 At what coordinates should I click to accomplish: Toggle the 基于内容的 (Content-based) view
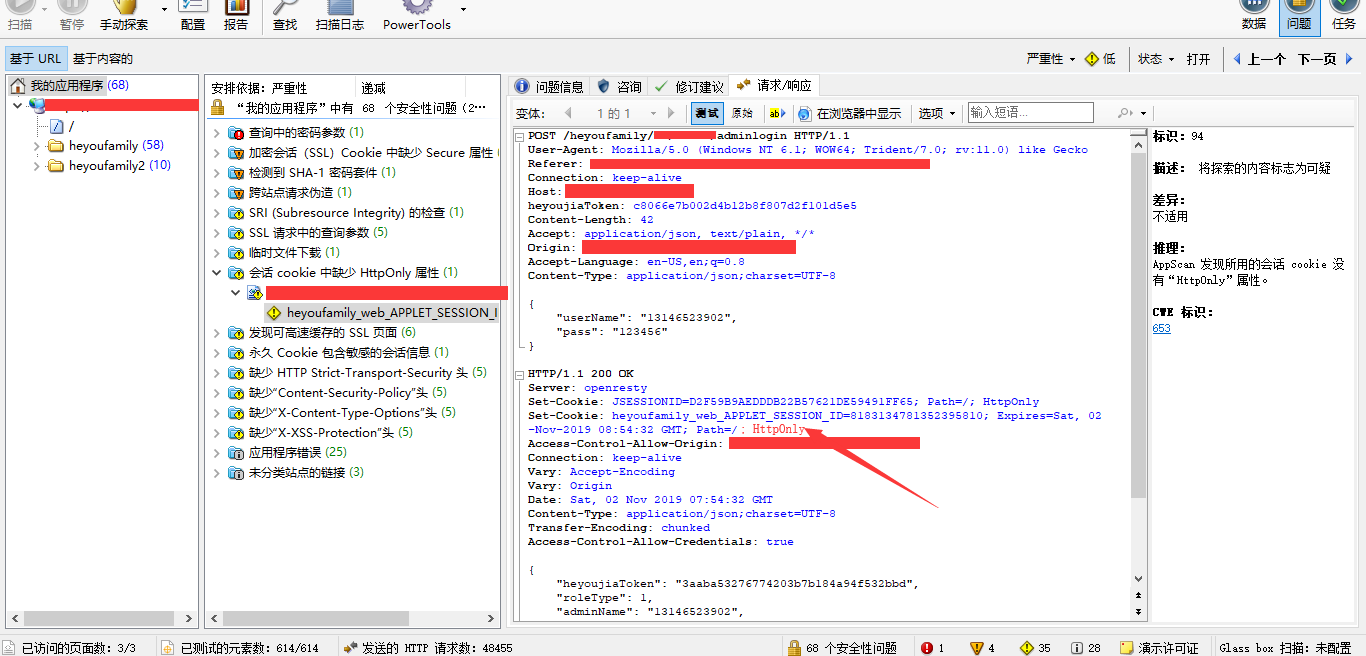(x=102, y=59)
